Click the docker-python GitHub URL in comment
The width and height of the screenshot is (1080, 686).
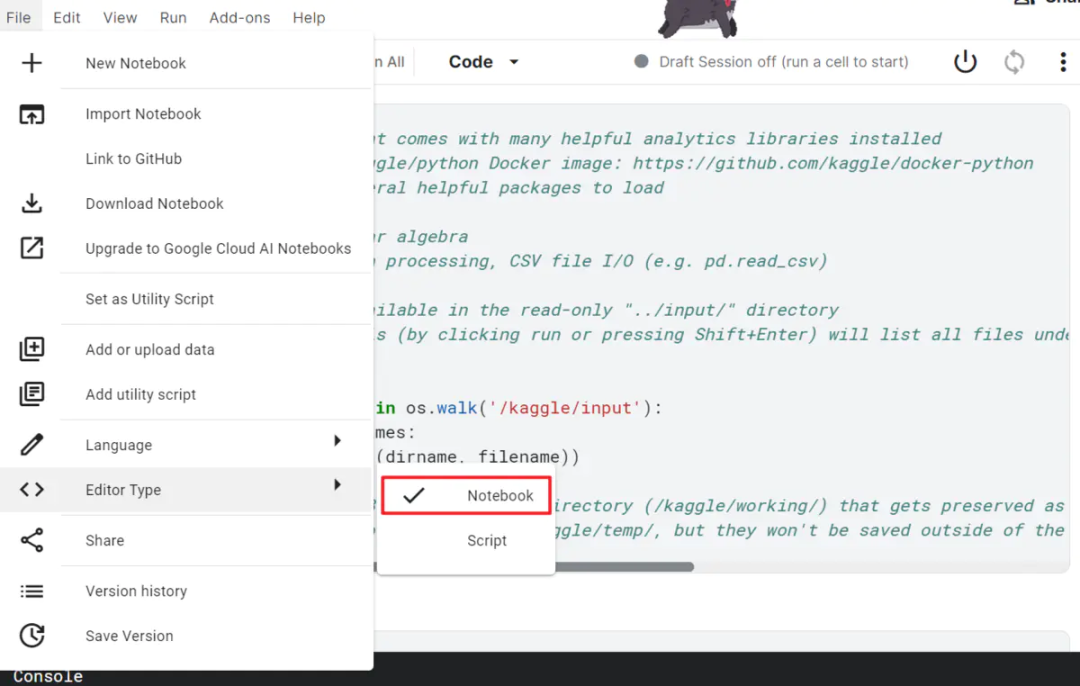coord(833,163)
